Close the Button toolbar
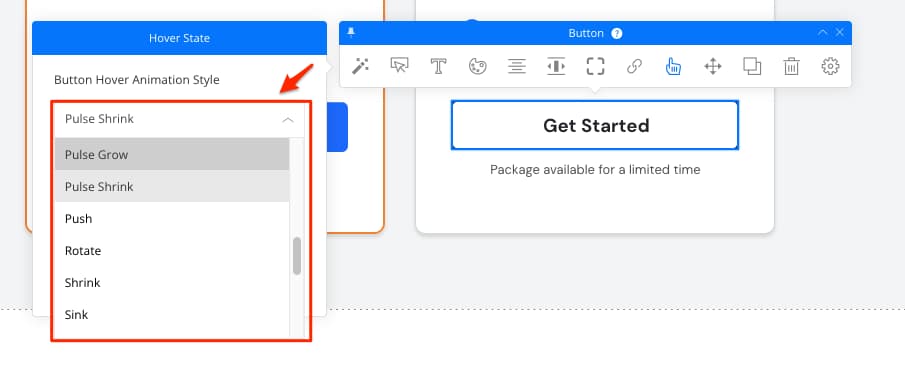Viewport: 905px width, 392px height. (840, 33)
